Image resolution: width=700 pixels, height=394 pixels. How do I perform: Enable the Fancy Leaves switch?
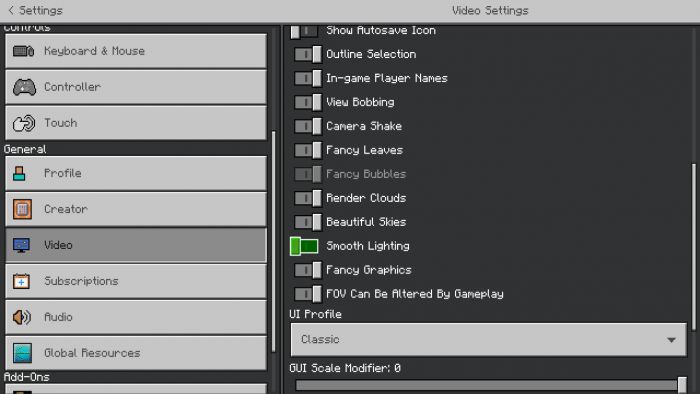click(x=307, y=150)
